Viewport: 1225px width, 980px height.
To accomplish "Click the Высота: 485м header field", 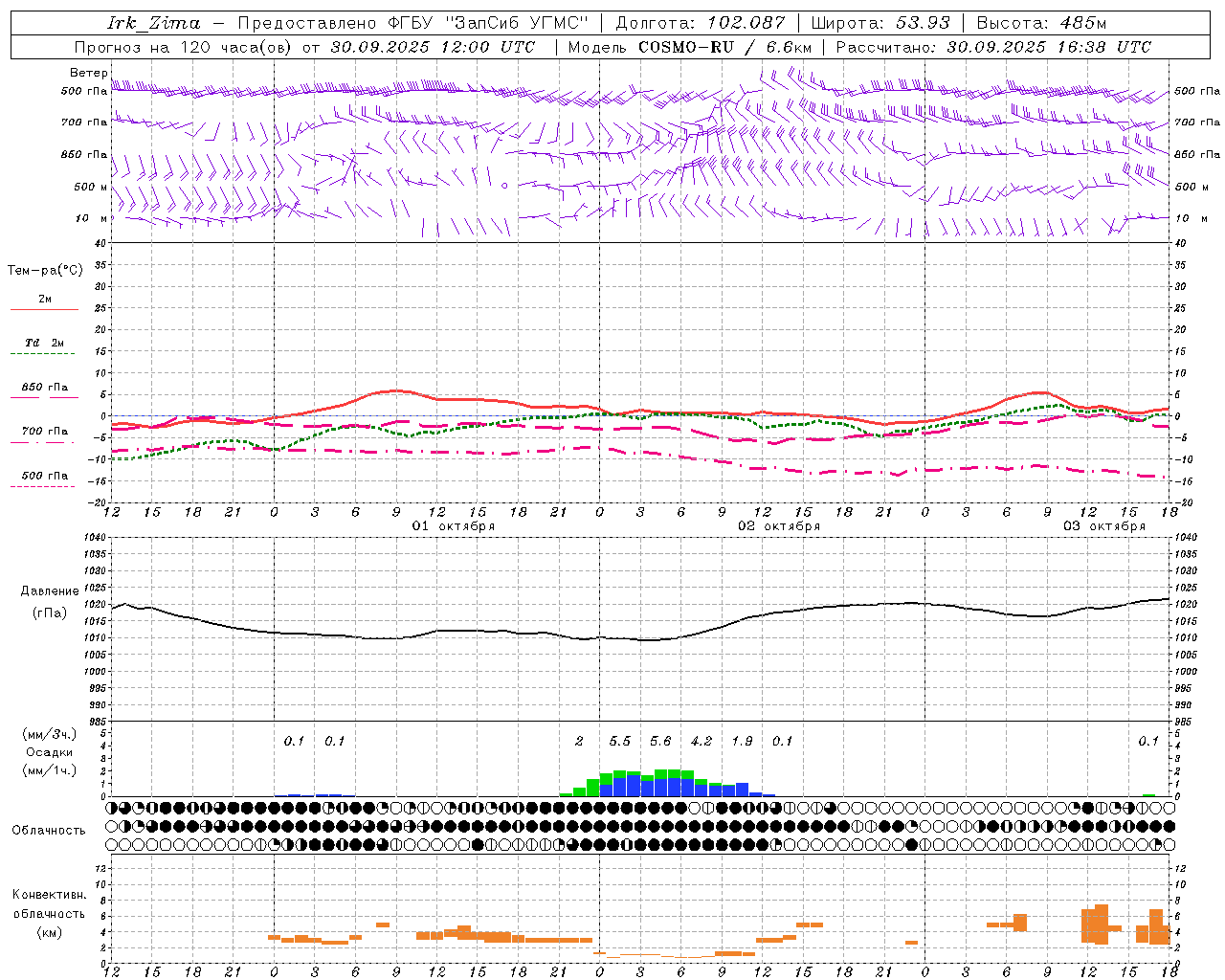I will click(x=1041, y=23).
